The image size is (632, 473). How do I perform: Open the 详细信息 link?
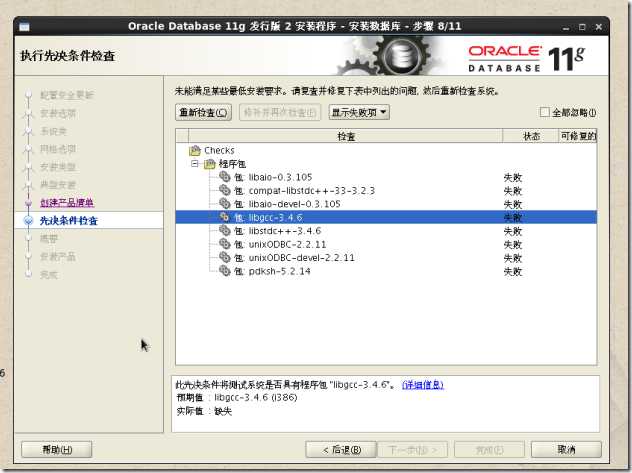(x=423, y=385)
